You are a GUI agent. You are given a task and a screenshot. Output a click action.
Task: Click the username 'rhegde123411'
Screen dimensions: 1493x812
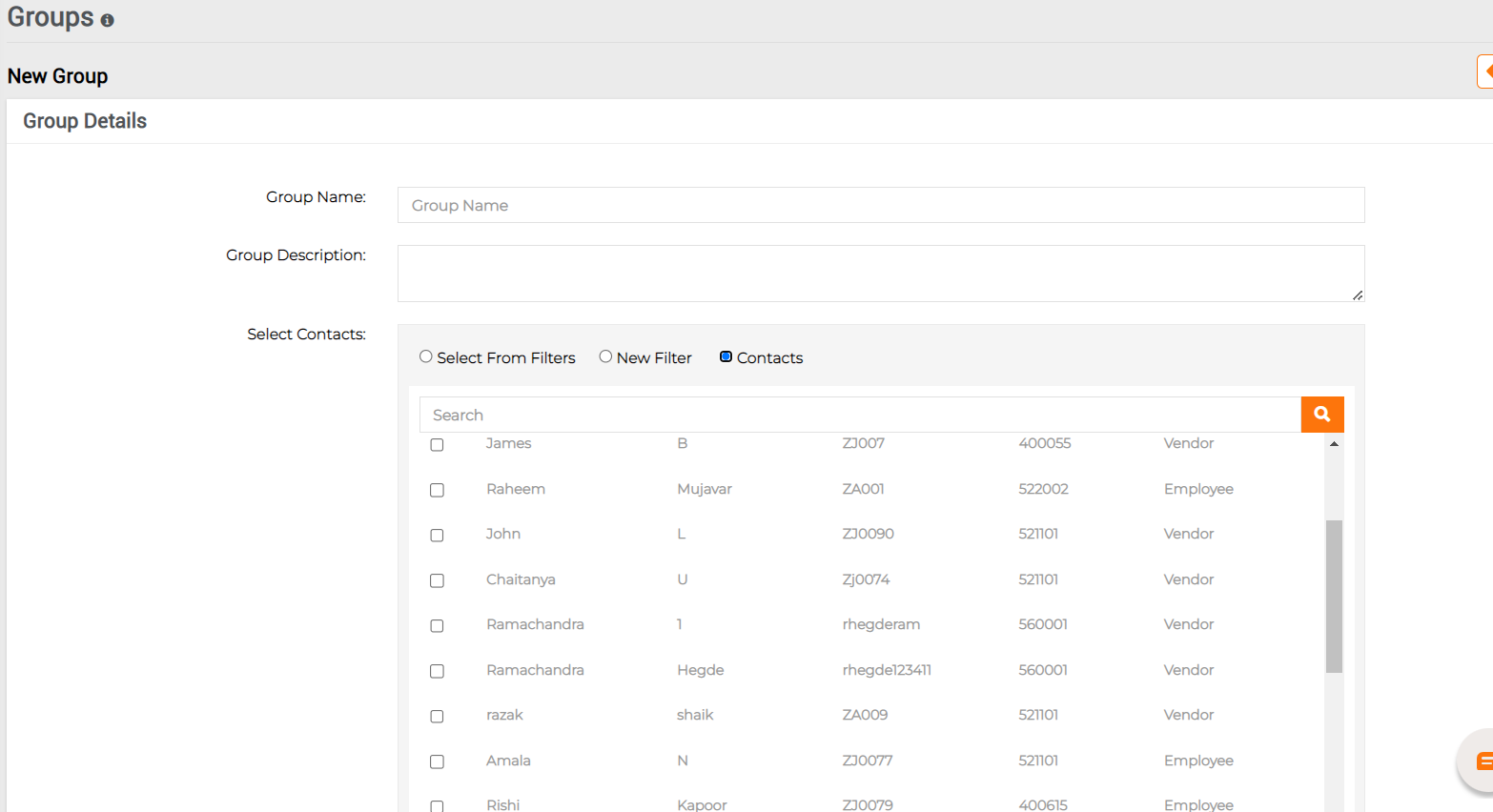(x=887, y=670)
